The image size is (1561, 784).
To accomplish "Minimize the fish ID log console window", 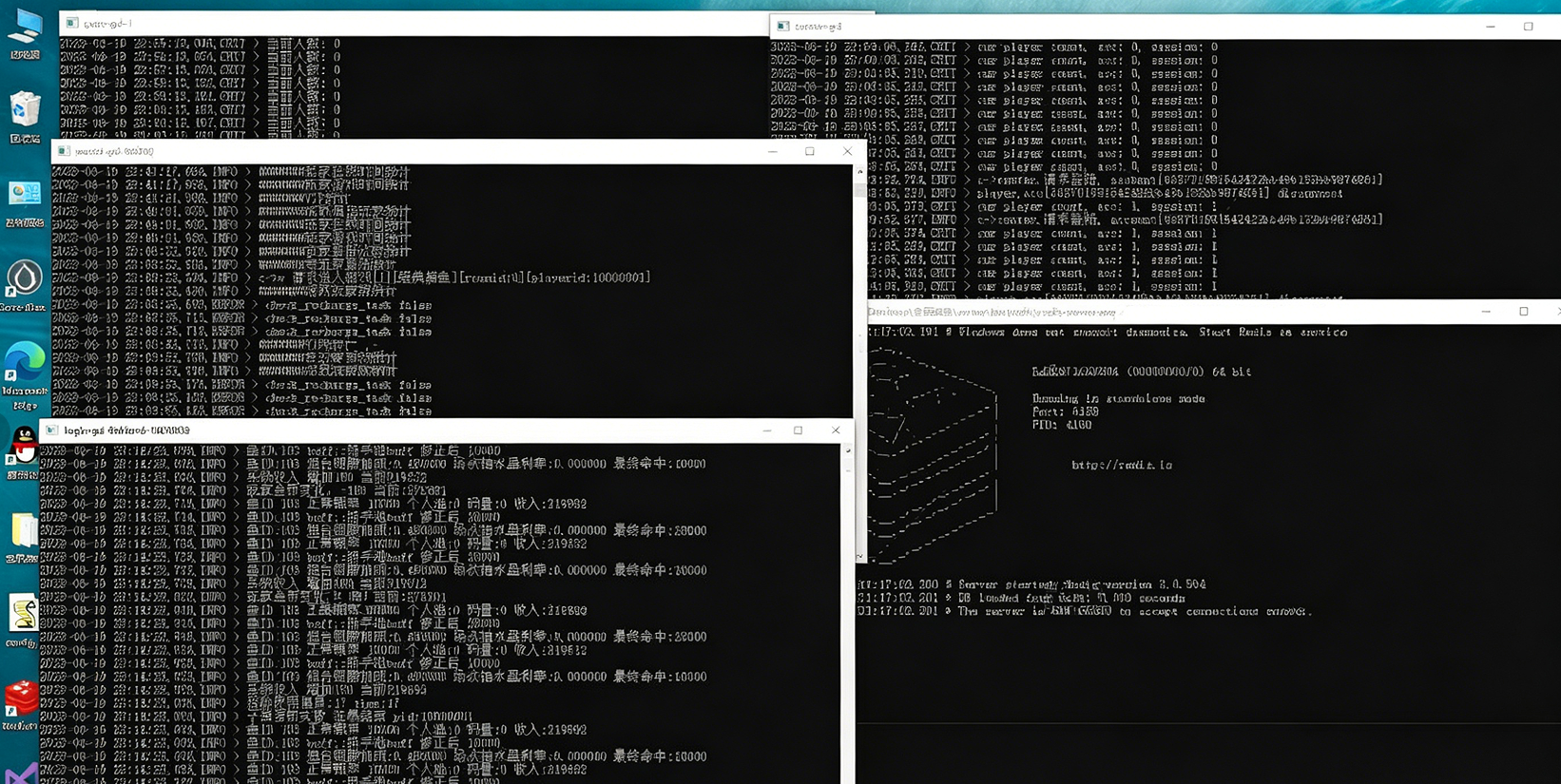I will point(766,430).
